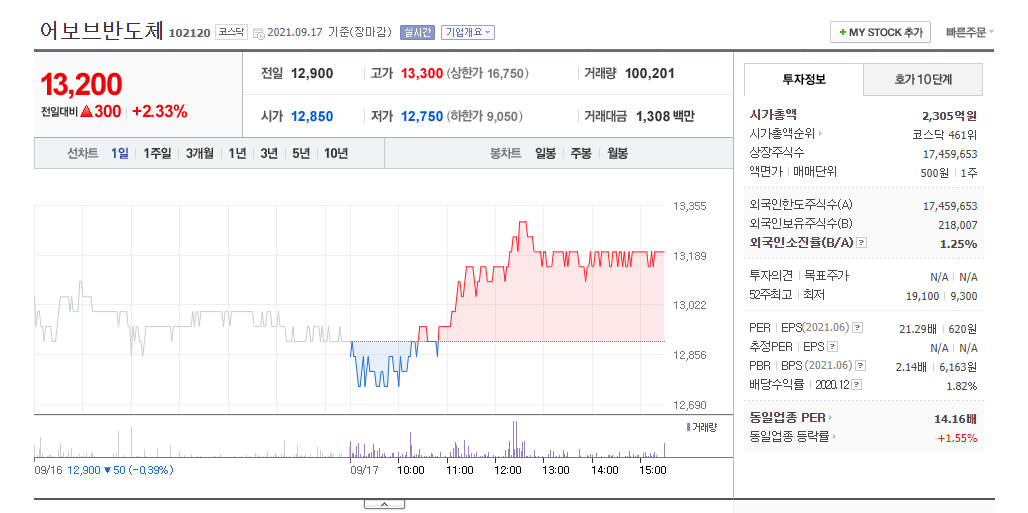Screen dimensions: 1028x513
Task: Click the current price 13,200
Action: 81,85
